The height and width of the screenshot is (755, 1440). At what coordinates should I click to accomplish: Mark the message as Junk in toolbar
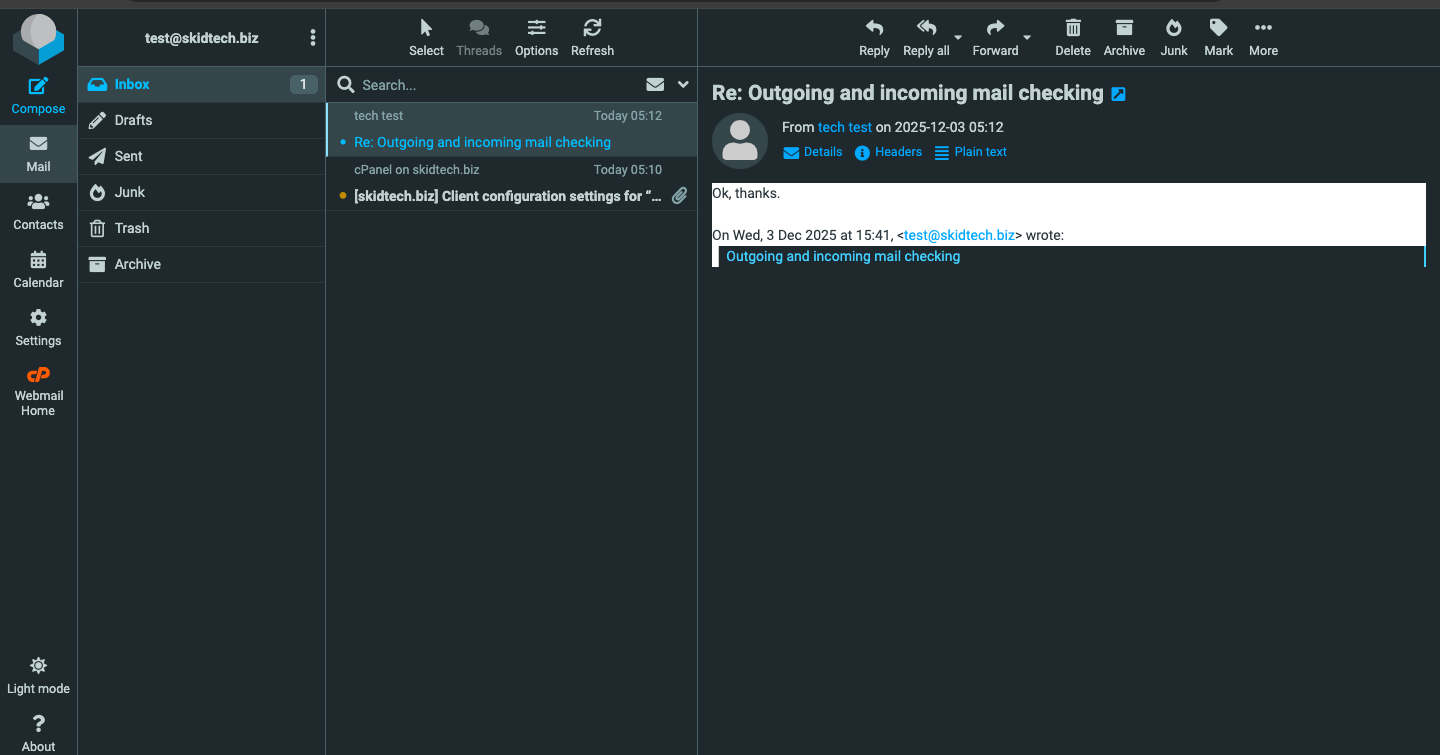pos(1174,37)
